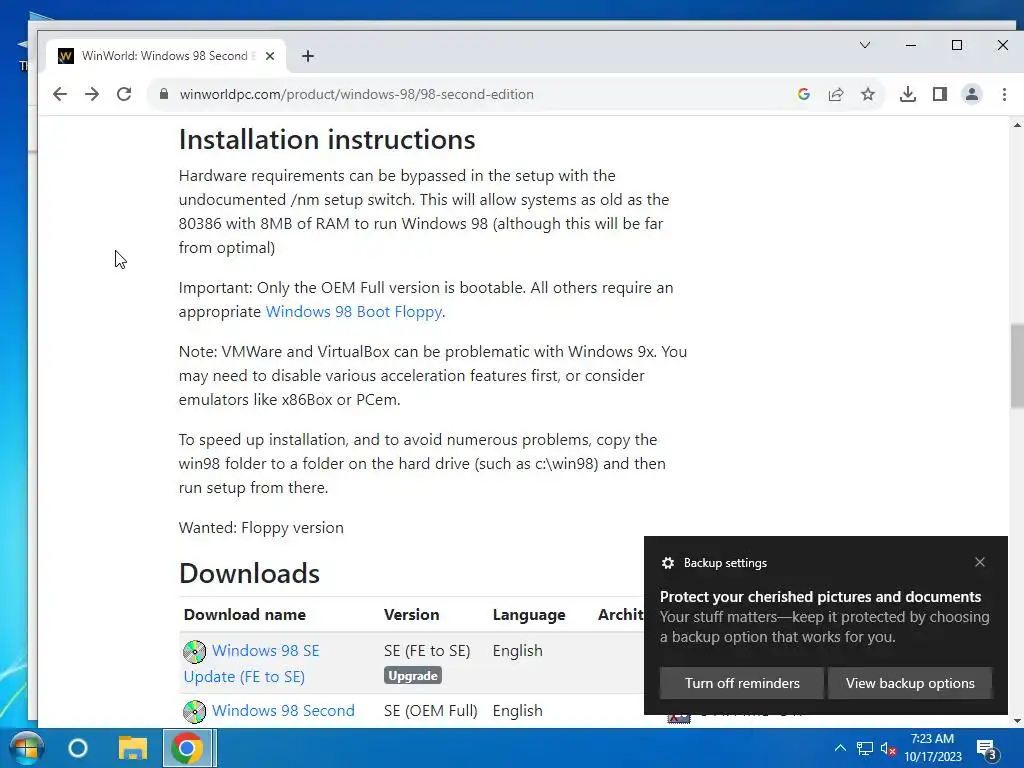The width and height of the screenshot is (1024, 768).
Task: Open the Action Center notifications icon
Action: [986, 750]
